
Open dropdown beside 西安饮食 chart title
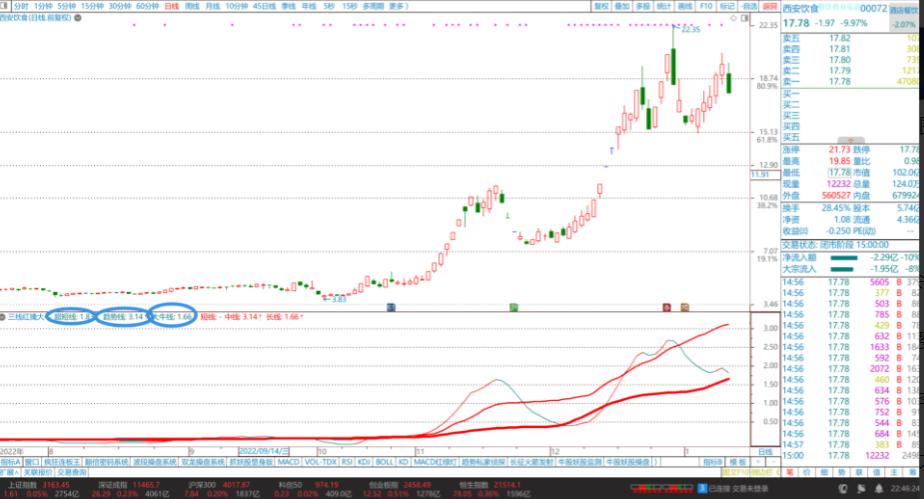click(x=78, y=18)
